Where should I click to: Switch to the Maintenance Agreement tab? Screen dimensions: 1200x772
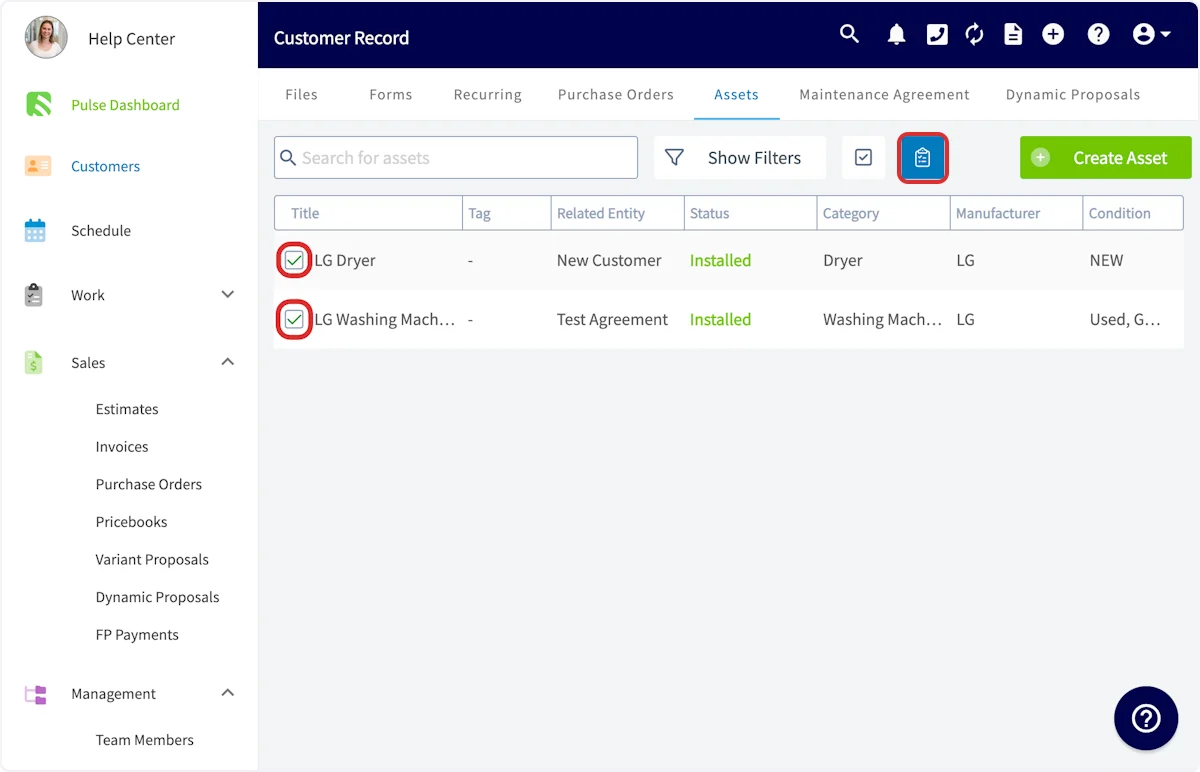(884, 94)
